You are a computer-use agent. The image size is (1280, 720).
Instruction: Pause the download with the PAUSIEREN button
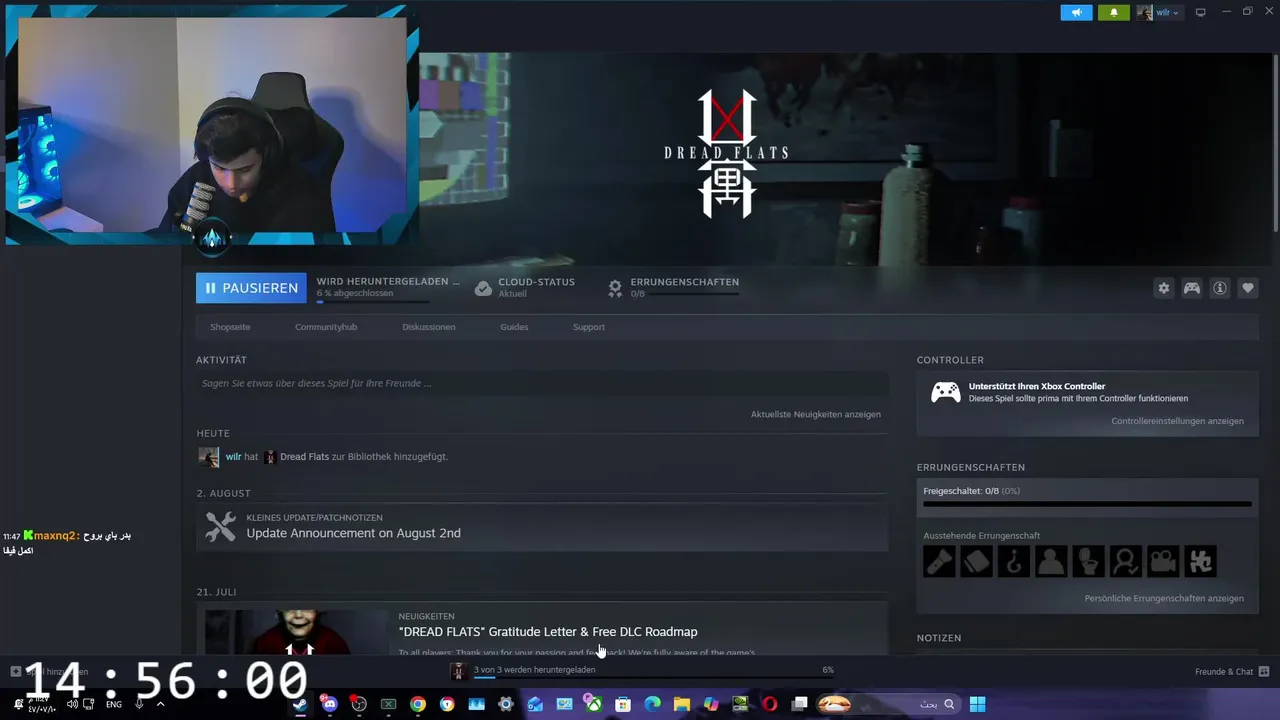click(251, 288)
